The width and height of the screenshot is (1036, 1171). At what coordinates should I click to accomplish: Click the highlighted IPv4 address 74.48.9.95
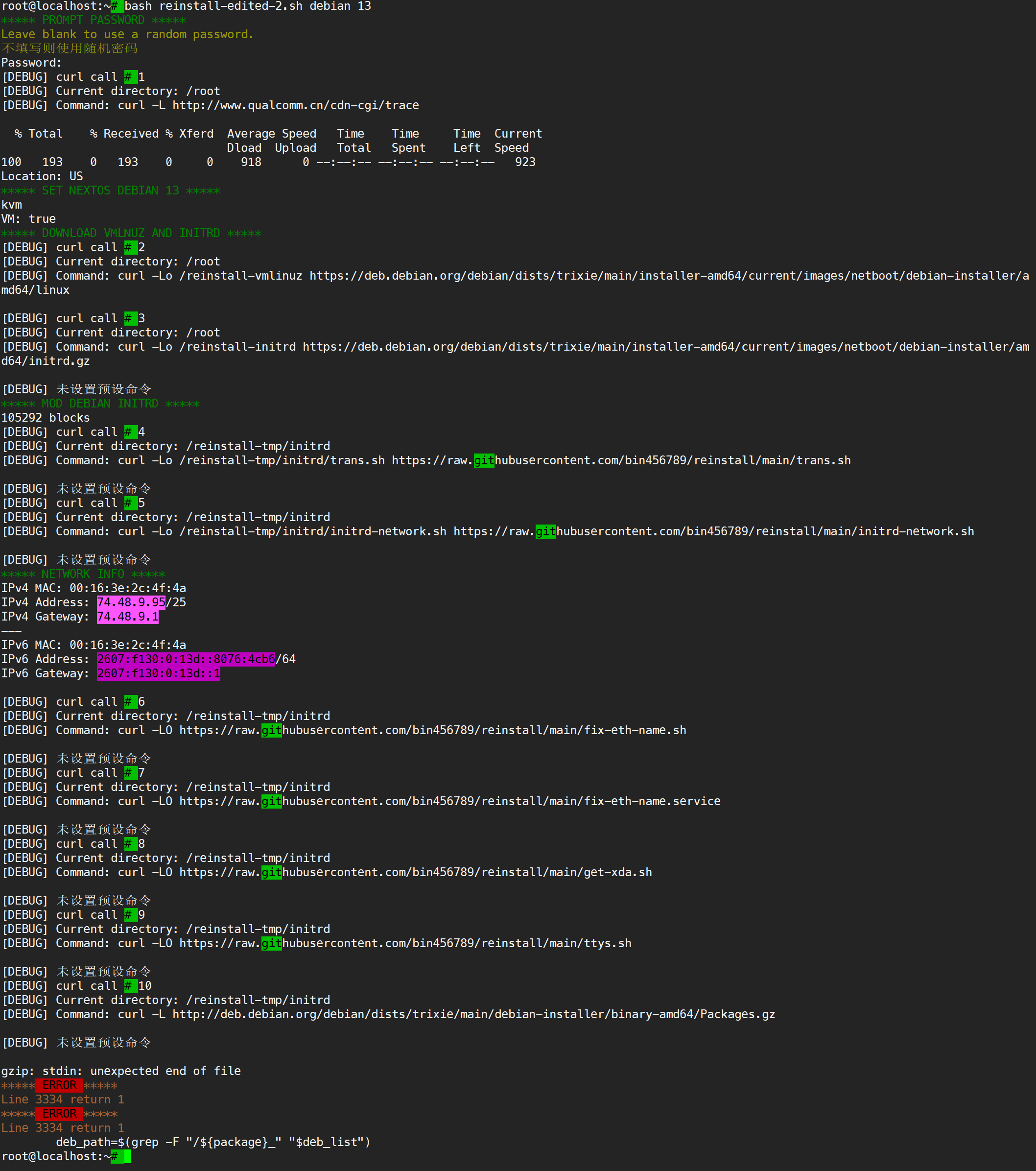[131, 603]
